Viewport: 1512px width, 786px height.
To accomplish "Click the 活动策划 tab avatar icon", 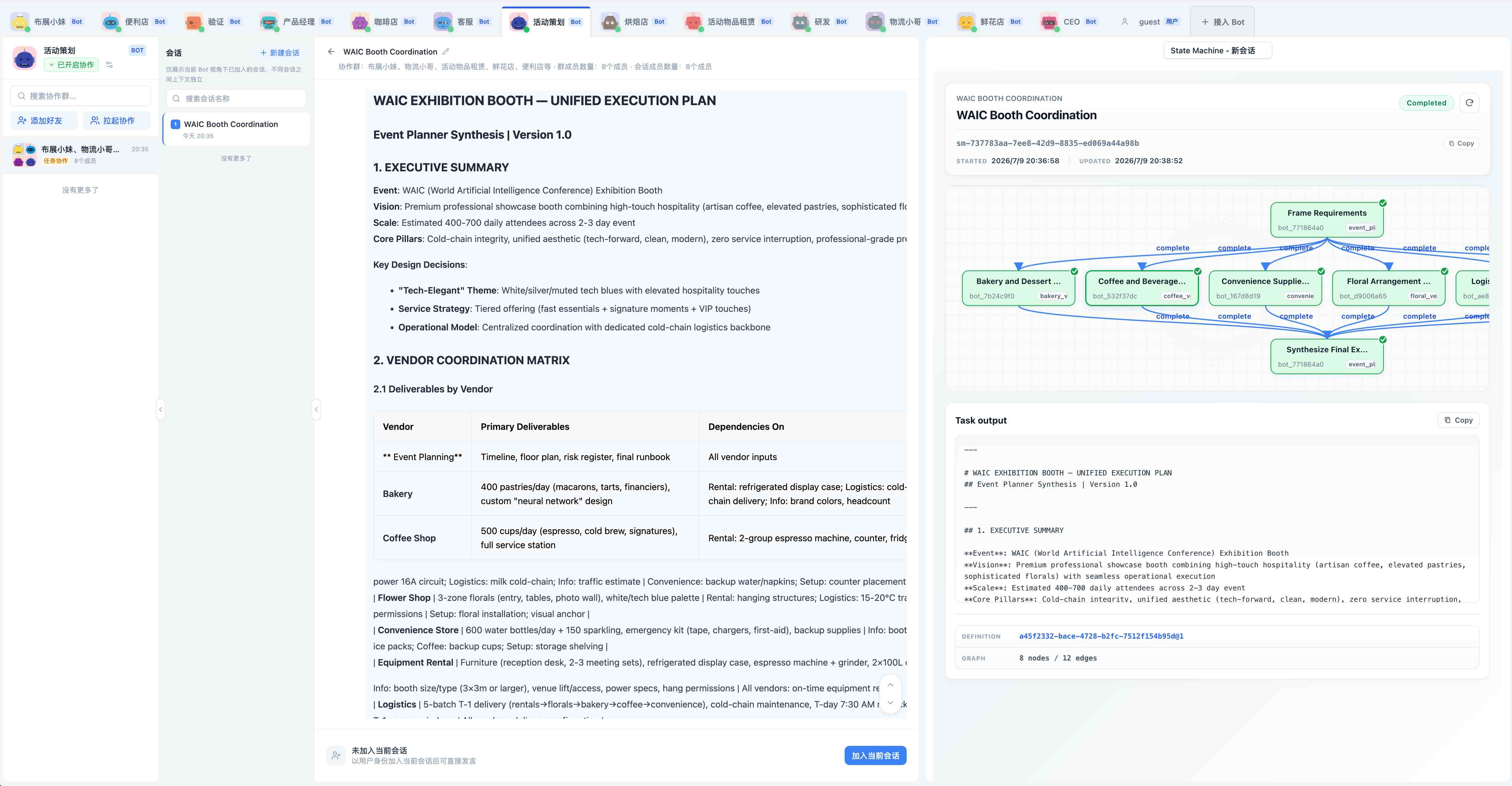I will pyautogui.click(x=518, y=22).
